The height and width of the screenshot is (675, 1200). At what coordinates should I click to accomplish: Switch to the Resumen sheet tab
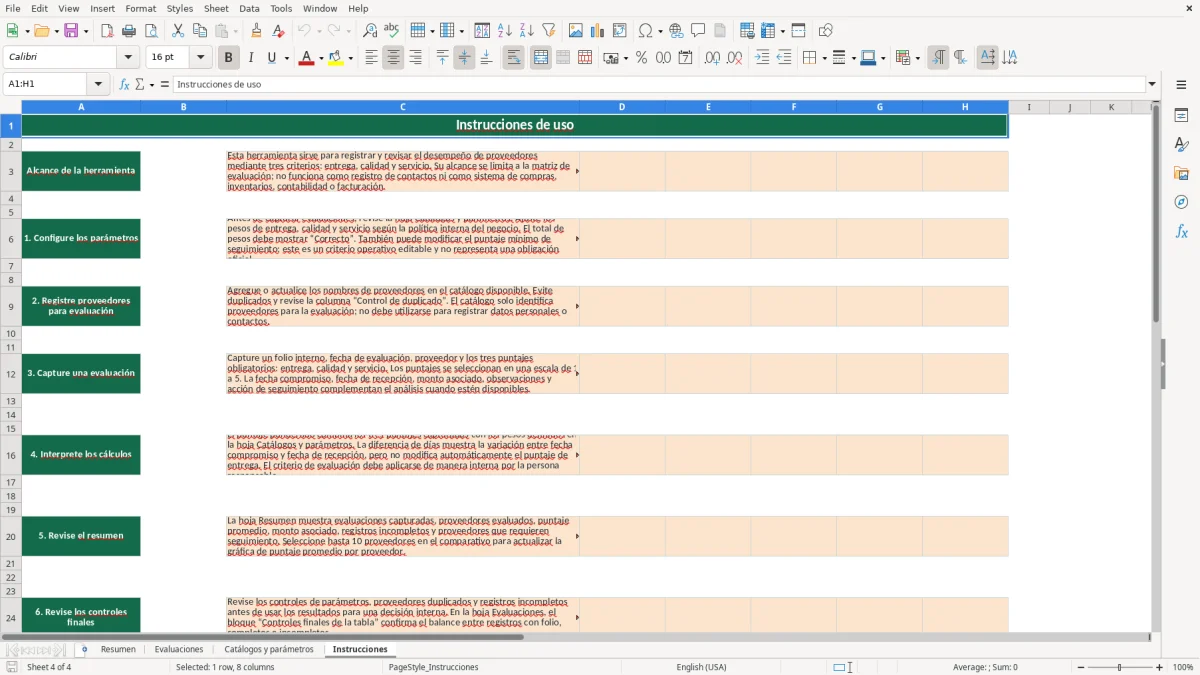118,649
